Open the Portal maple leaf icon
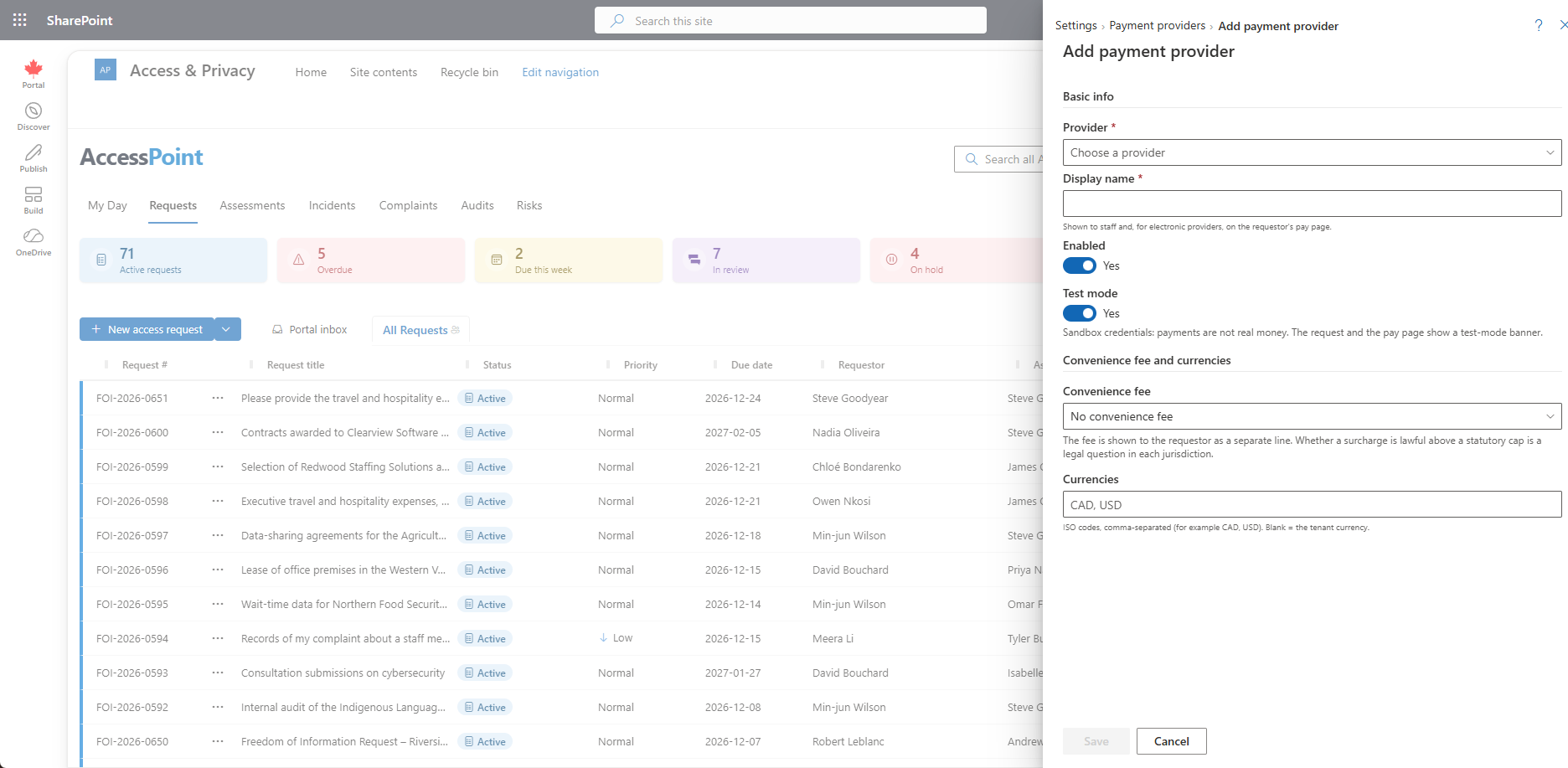 pyautogui.click(x=34, y=69)
